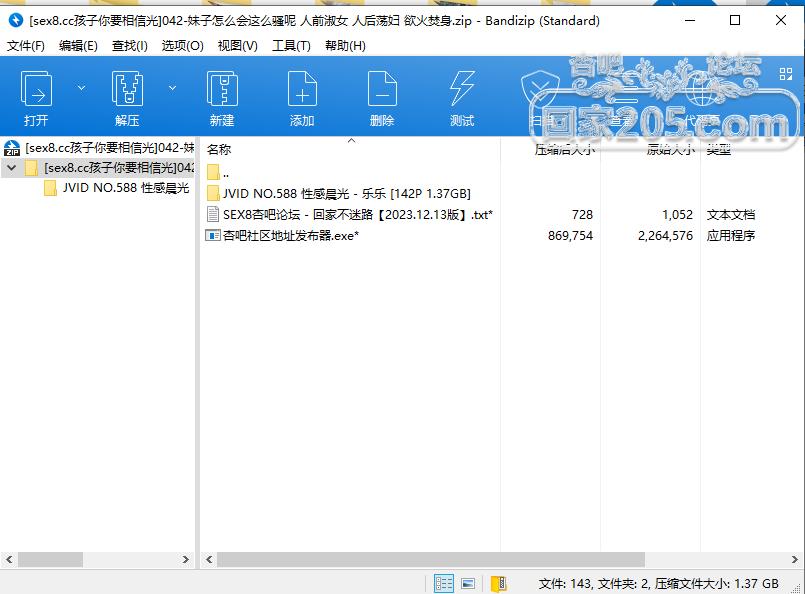Click the left arrow of the tree pane scrollbar
This screenshot has height=594, width=805.
[x=9, y=560]
